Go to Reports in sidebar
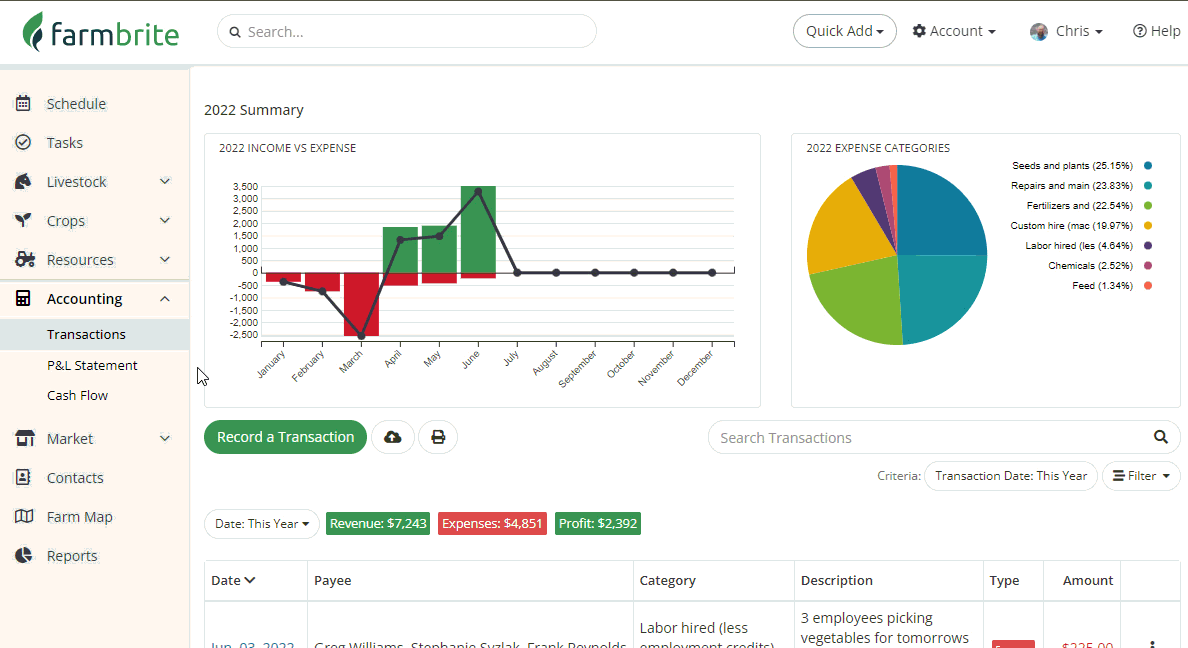The height and width of the screenshot is (648, 1188). pyautogui.click(x=72, y=556)
